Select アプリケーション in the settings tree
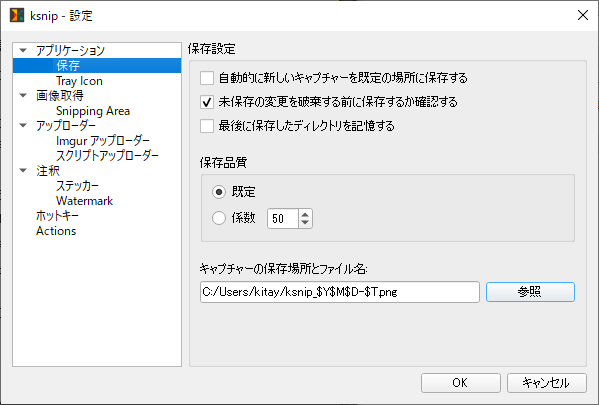Screen dimensions: 599x405 pyautogui.click(x=70, y=50)
